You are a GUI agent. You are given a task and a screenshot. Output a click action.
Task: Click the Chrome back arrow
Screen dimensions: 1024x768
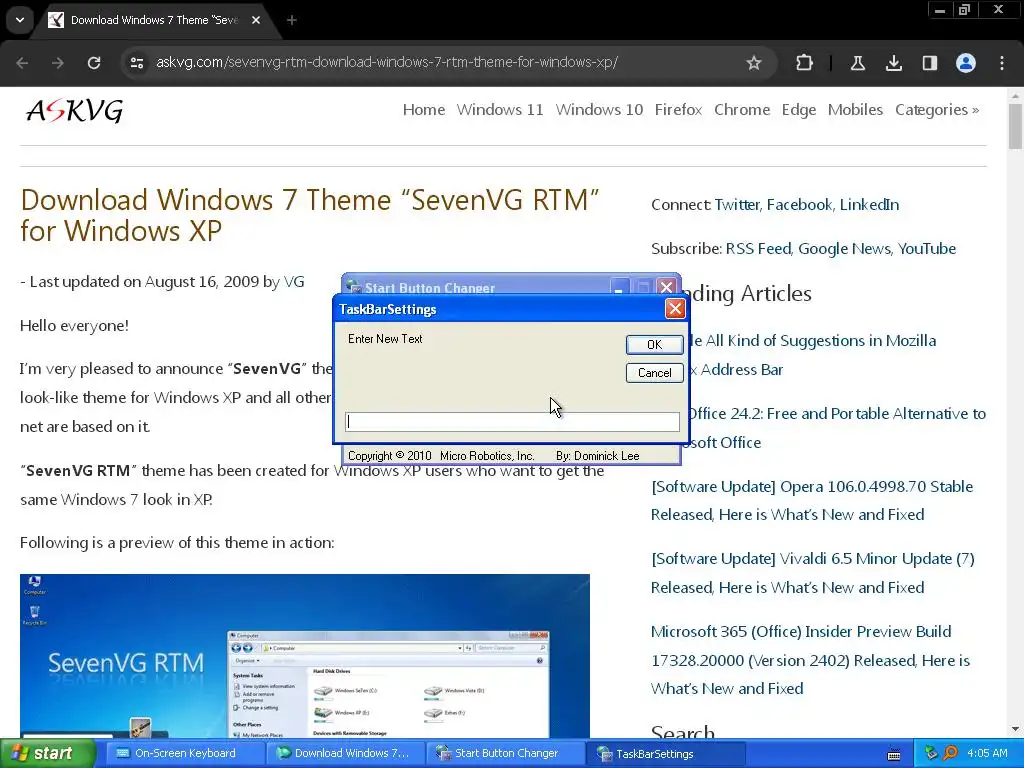tap(22, 63)
